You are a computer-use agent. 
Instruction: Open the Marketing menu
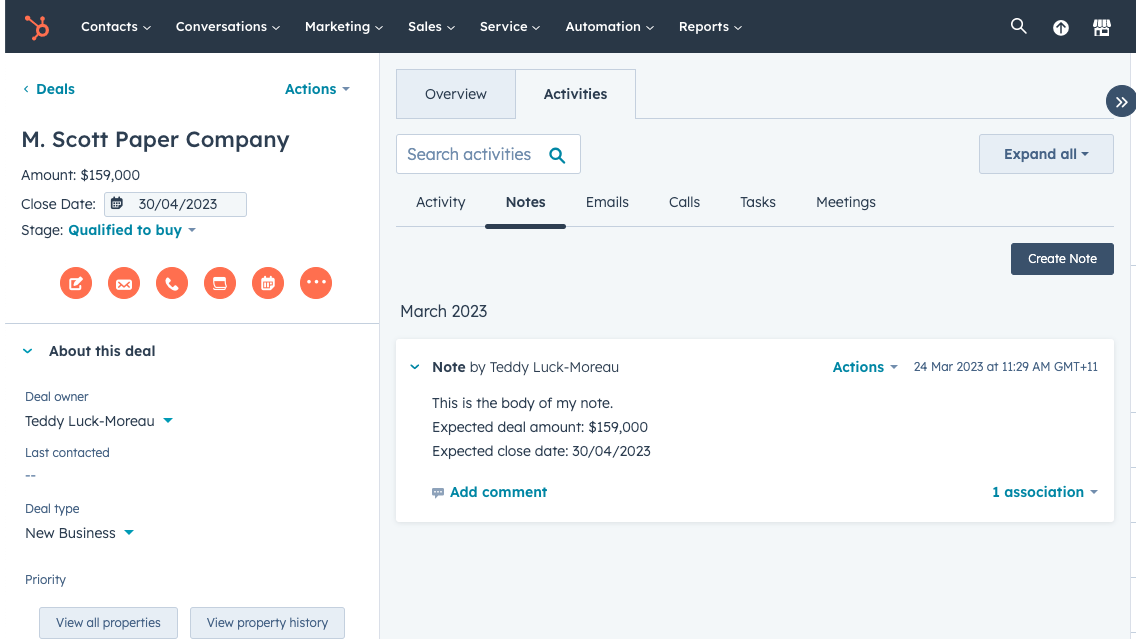[x=343, y=26]
